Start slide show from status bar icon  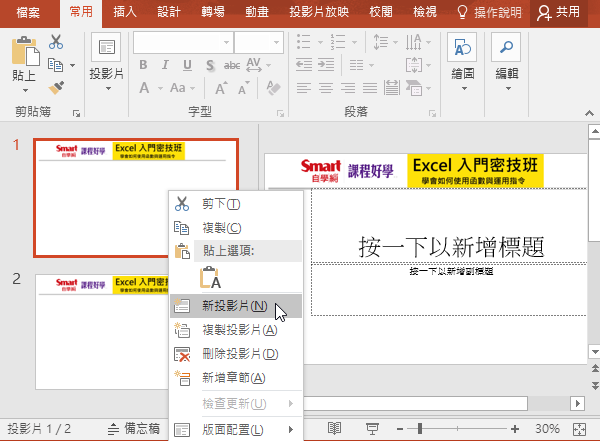(372, 429)
